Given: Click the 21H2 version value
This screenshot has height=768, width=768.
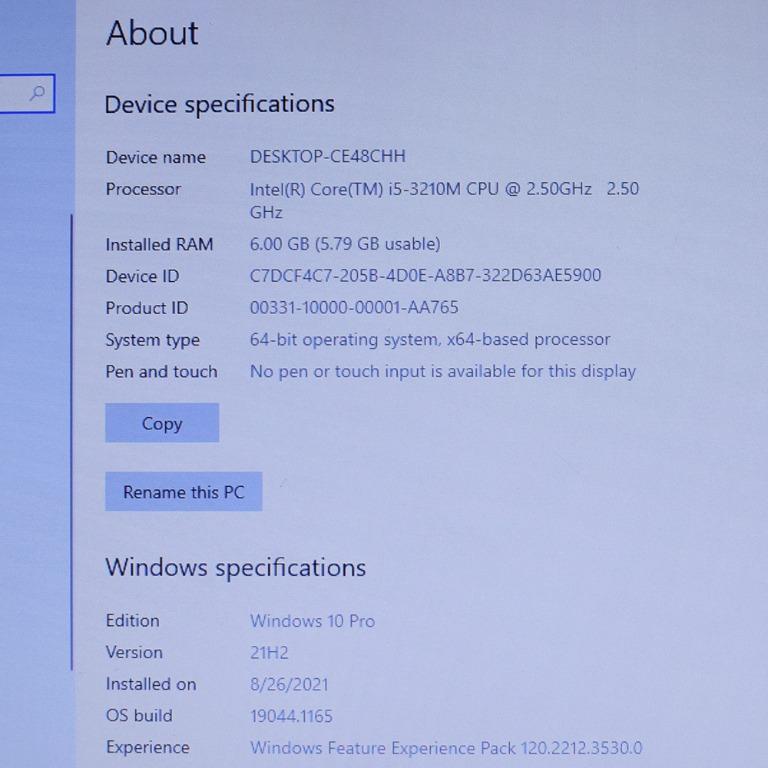Looking at the screenshot, I should 269,653.
